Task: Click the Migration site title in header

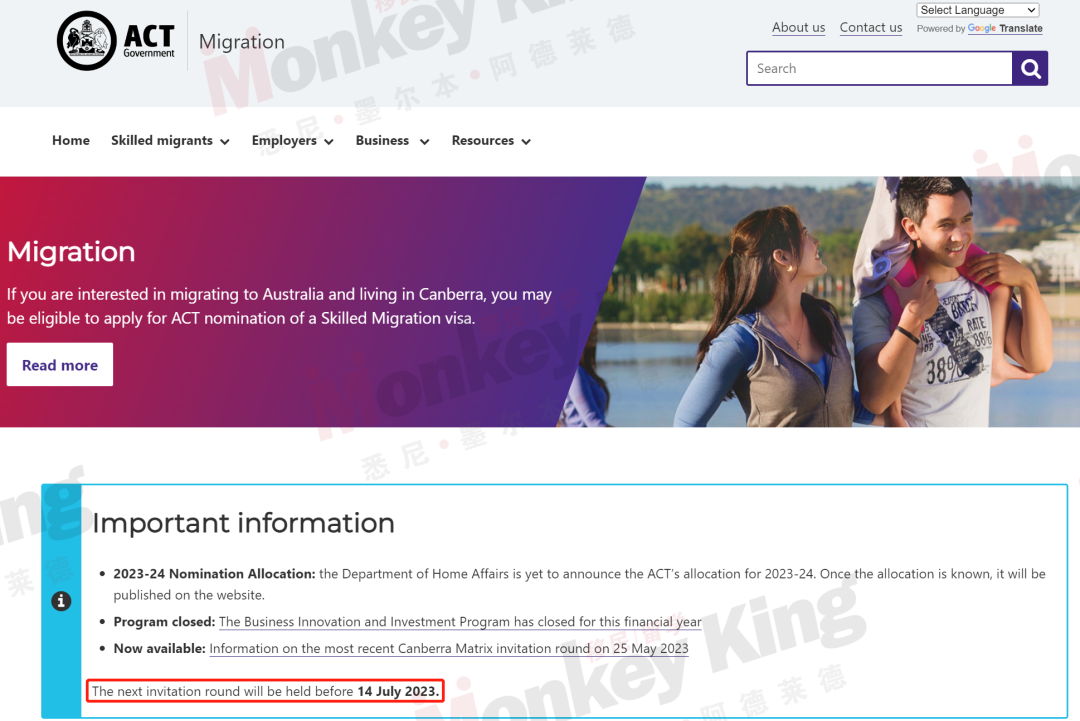Action: [x=242, y=42]
